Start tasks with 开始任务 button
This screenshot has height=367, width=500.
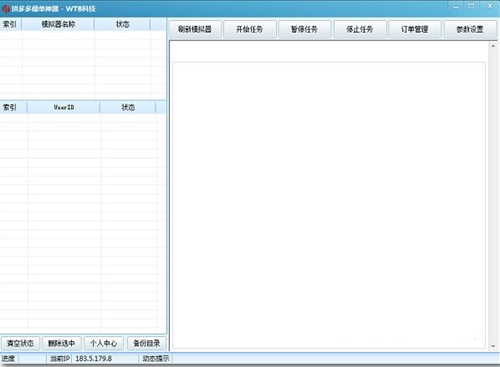click(250, 29)
